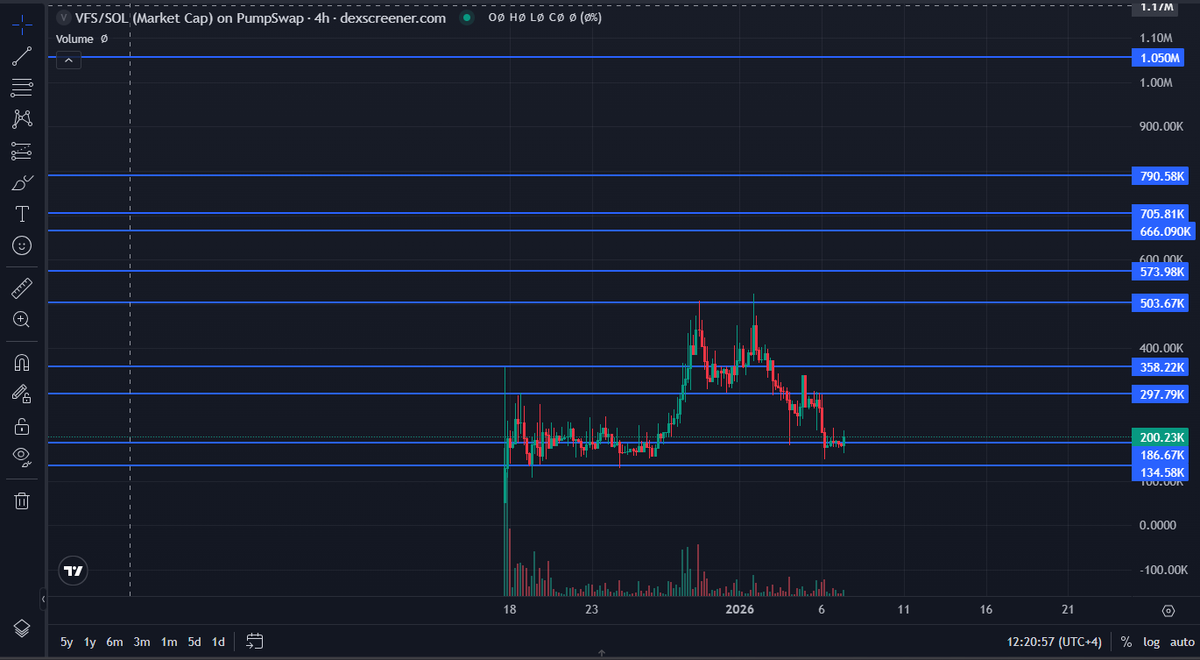Click the 18 date on time axis
The image size is (1200, 660).
(x=509, y=609)
